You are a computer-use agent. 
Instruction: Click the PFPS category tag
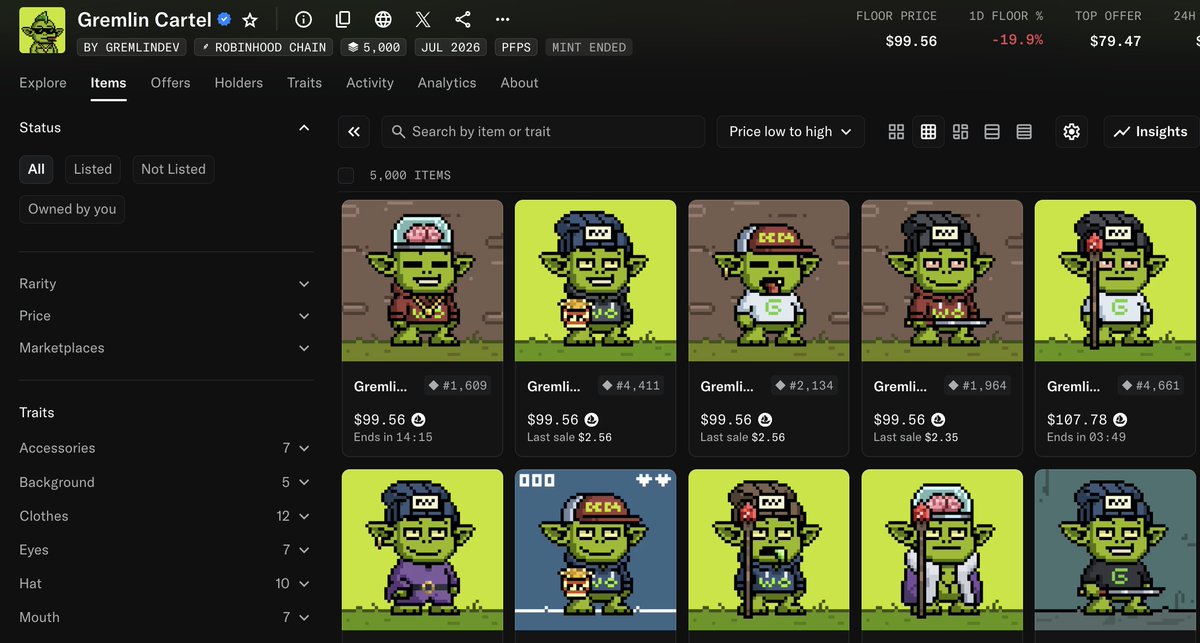516,47
